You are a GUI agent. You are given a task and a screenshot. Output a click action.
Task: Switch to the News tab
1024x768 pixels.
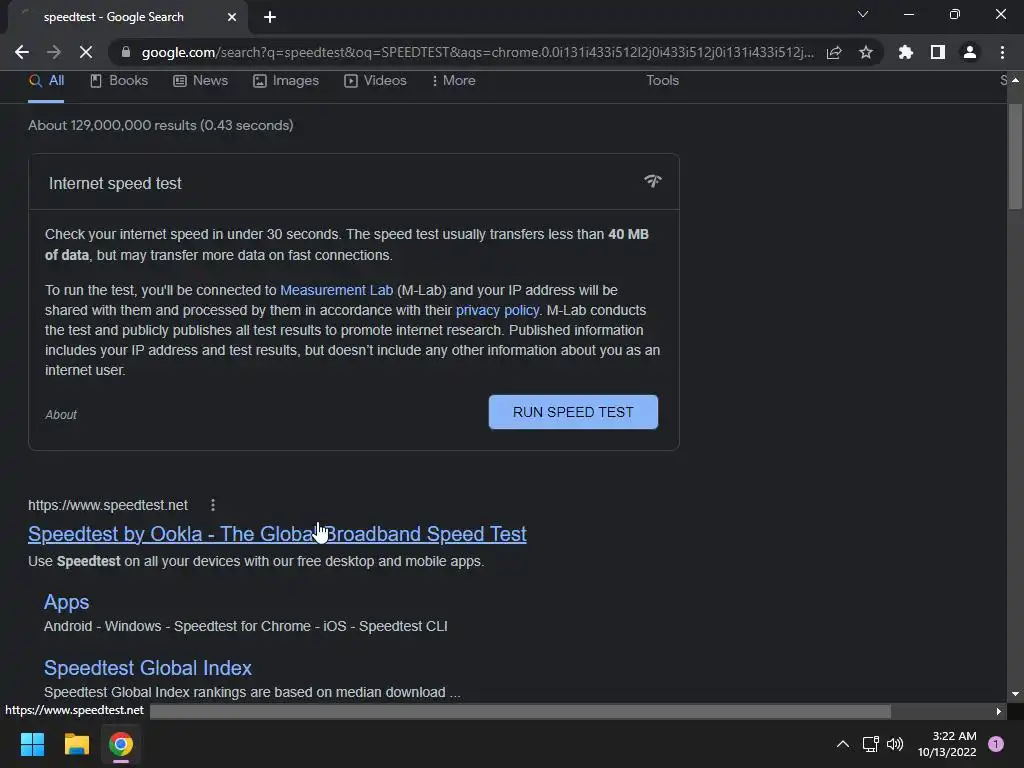click(x=200, y=80)
